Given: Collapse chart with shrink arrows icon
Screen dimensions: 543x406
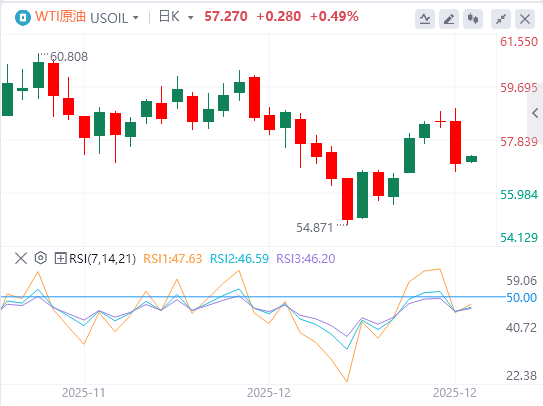Looking at the screenshot, I should 501,19.
